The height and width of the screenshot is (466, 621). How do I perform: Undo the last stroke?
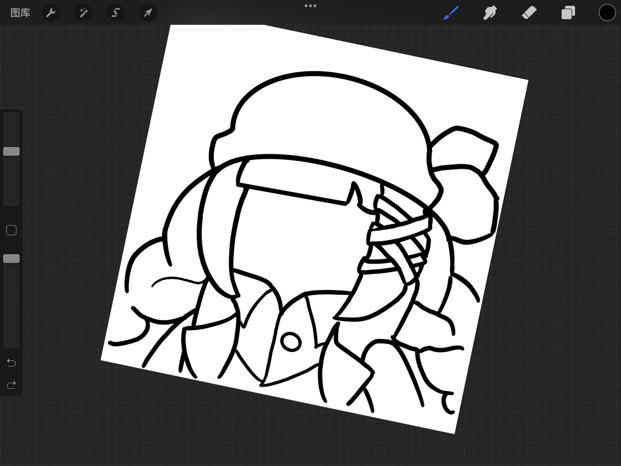(x=11, y=363)
